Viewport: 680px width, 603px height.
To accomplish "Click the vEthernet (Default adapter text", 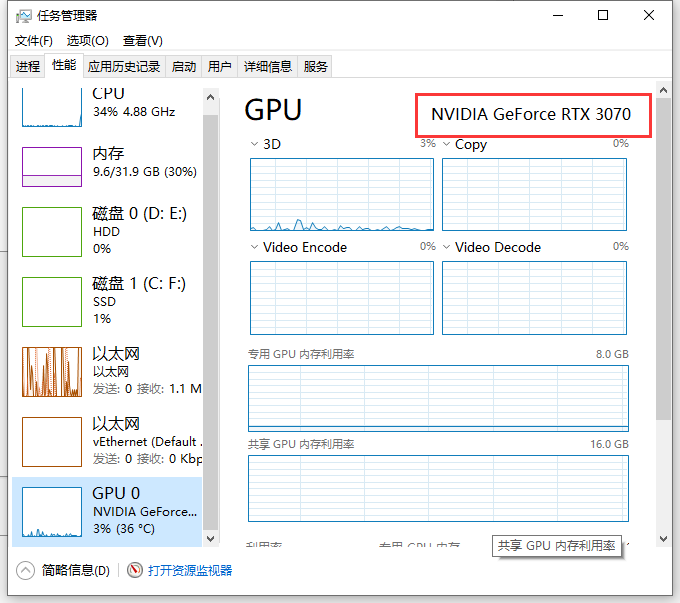I will [x=147, y=442].
